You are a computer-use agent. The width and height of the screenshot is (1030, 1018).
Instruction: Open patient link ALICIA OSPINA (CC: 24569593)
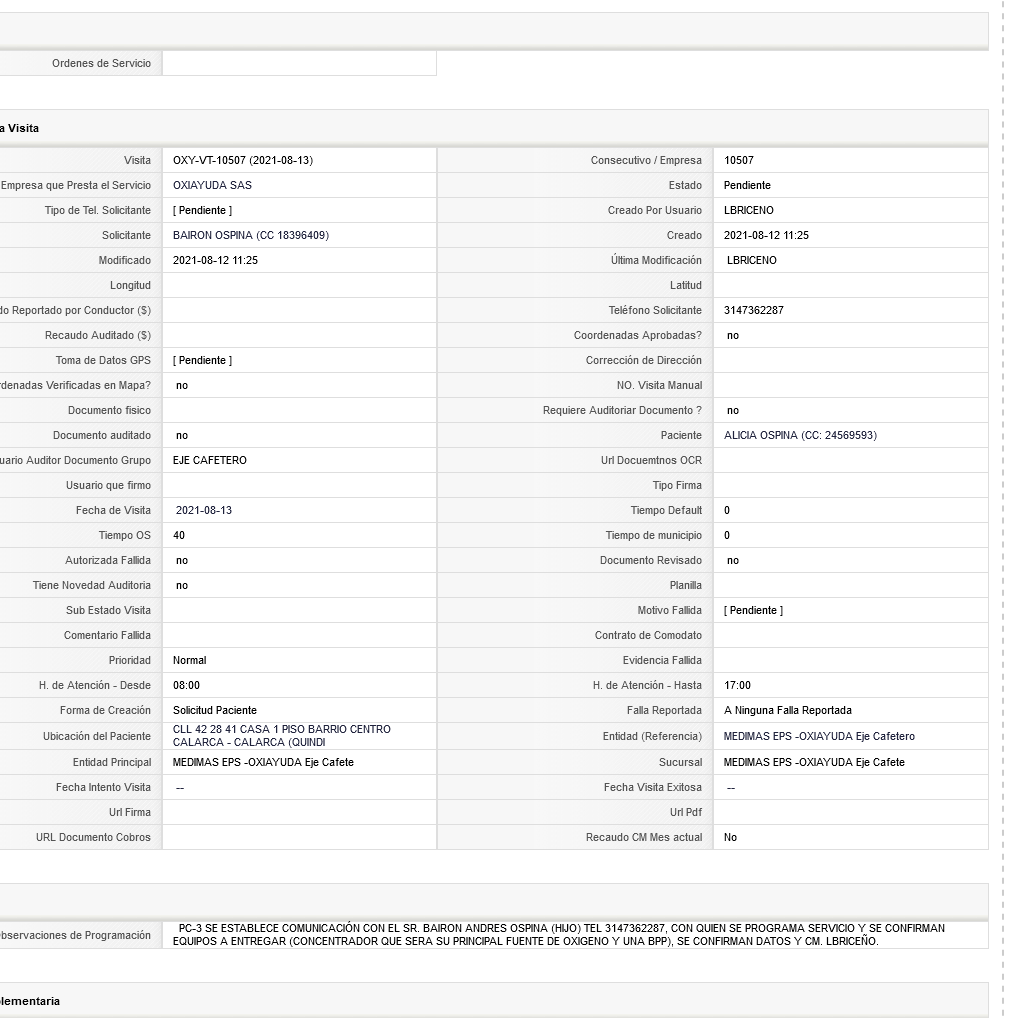tap(800, 435)
